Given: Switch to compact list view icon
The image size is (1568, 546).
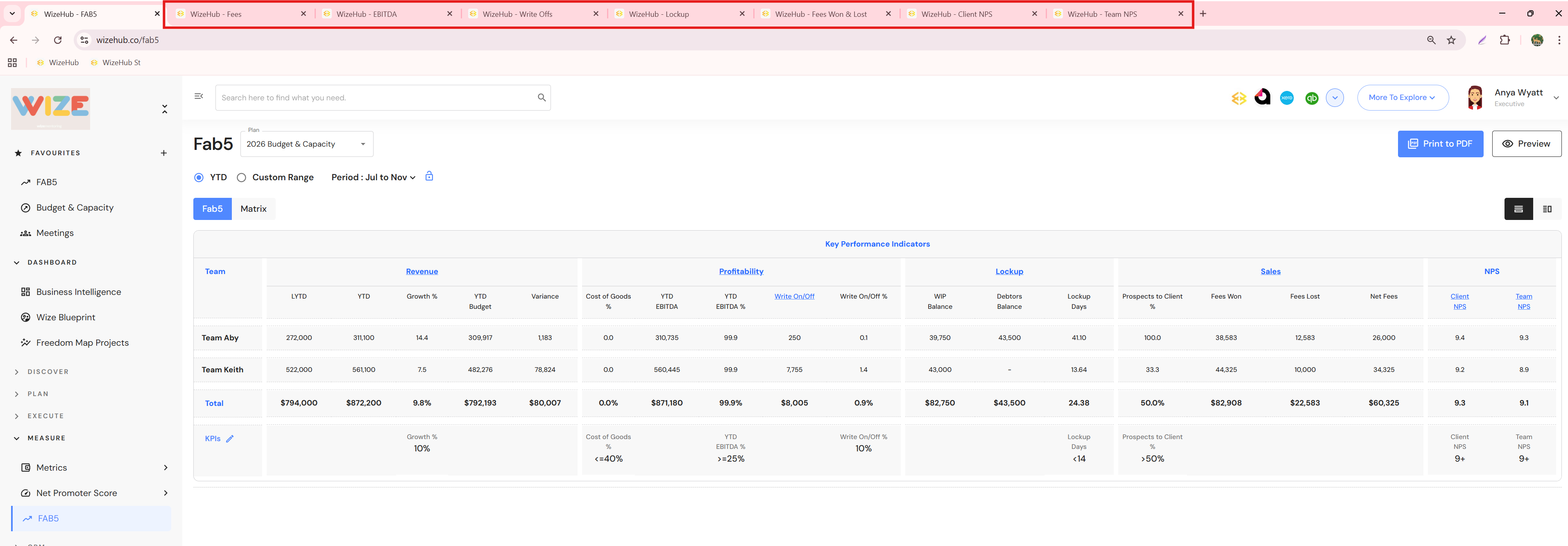Looking at the screenshot, I should (x=1518, y=209).
